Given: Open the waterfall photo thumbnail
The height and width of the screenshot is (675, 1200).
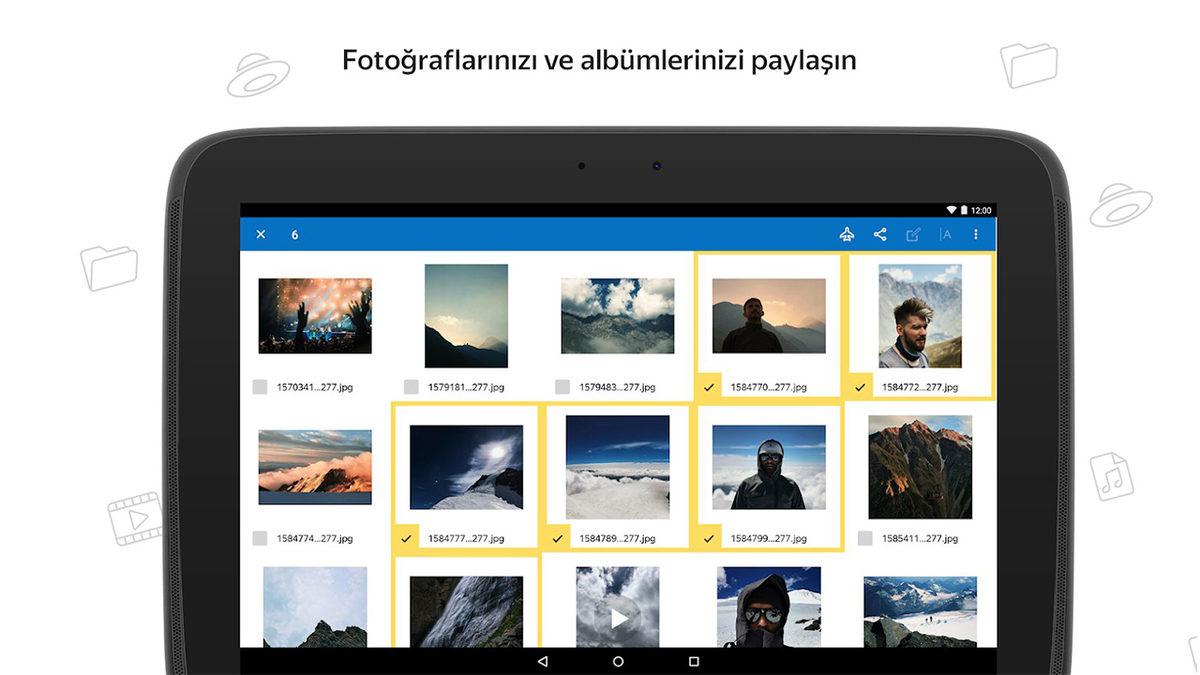Looking at the screenshot, I should (x=466, y=615).
